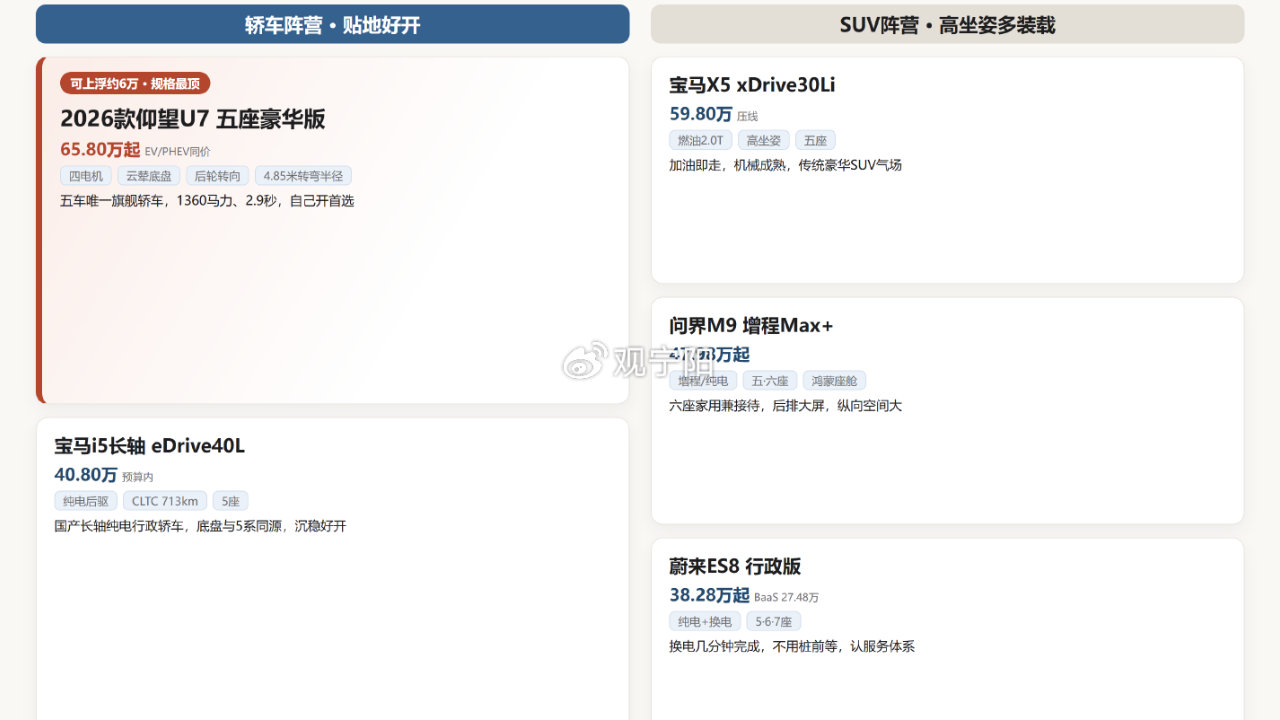The width and height of the screenshot is (1280, 720).
Task: Click the 压线 note
Action: point(748,116)
